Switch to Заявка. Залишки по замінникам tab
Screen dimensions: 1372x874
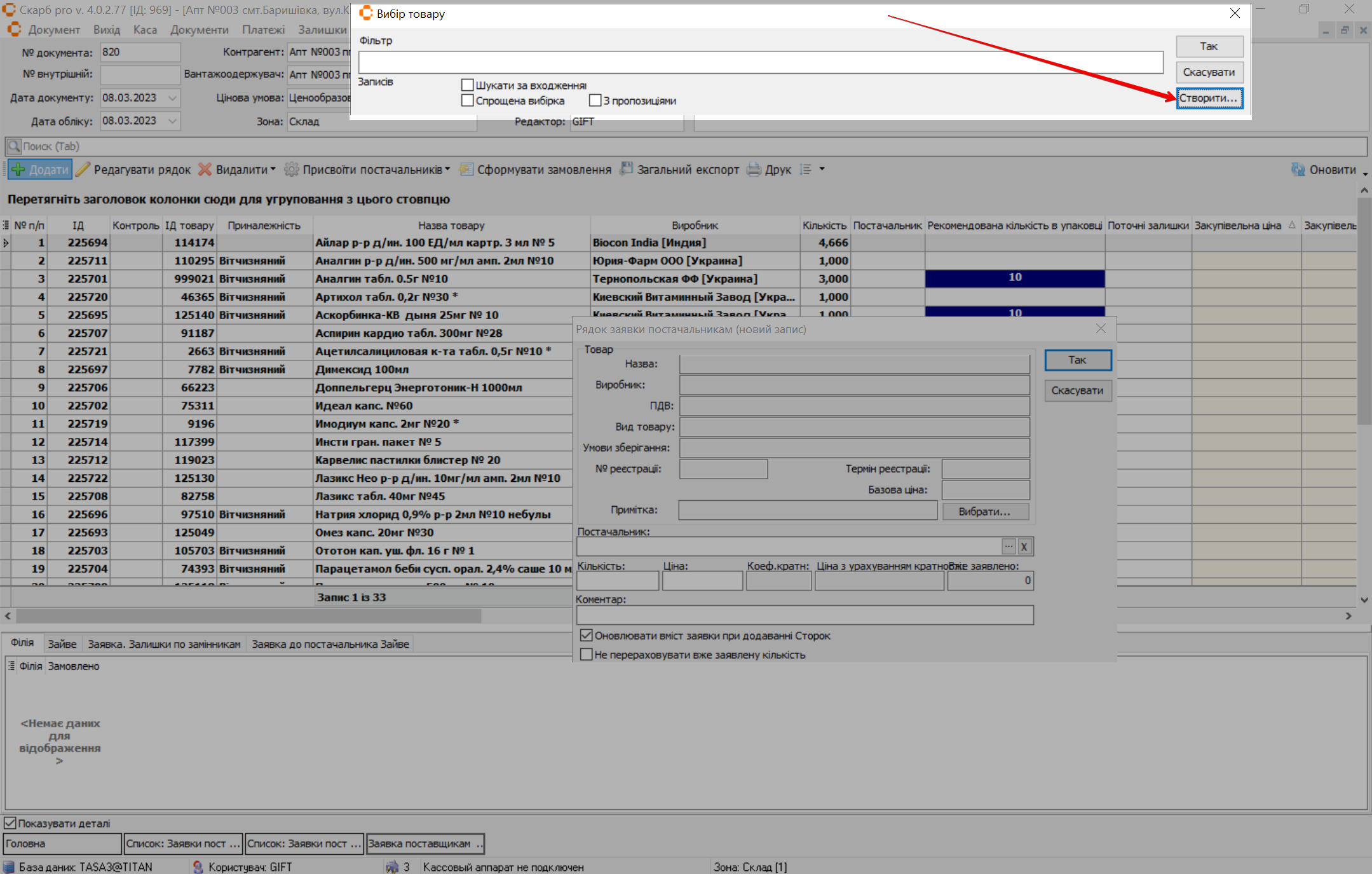click(x=164, y=644)
